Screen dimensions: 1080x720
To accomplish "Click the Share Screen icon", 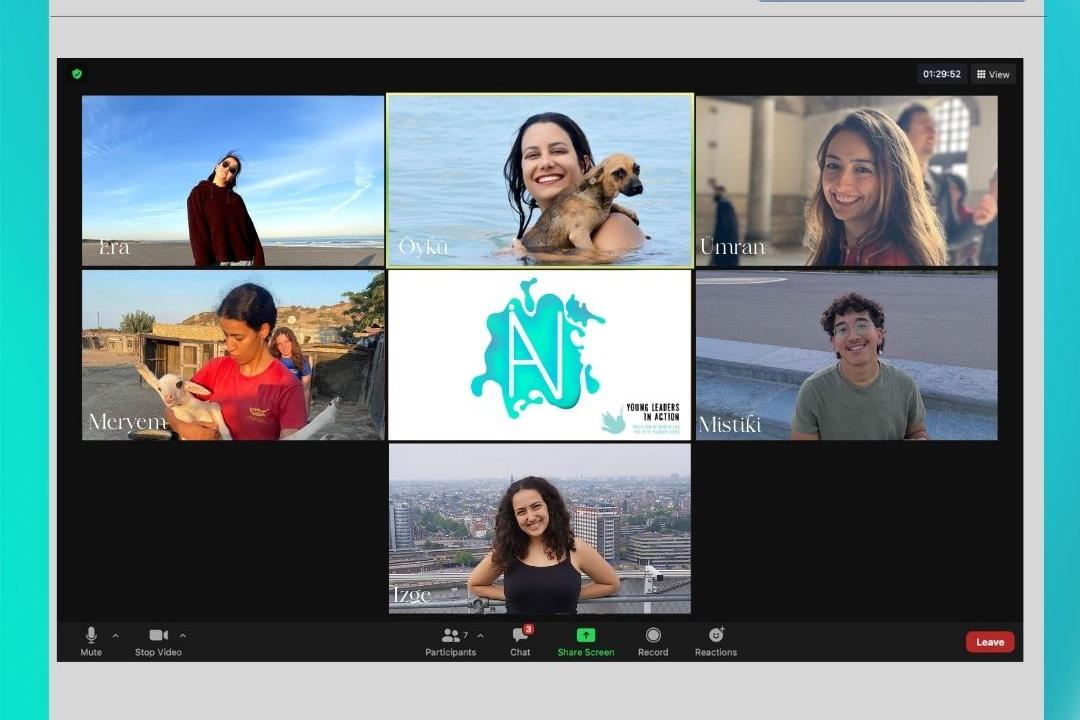I will click(586, 641).
